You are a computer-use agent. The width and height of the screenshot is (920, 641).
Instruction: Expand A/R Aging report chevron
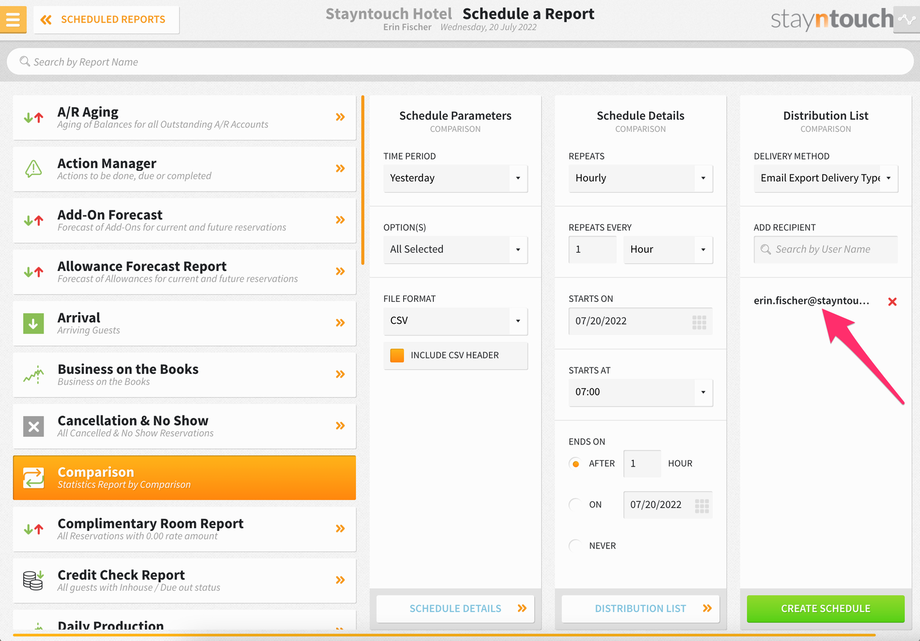pyautogui.click(x=340, y=117)
